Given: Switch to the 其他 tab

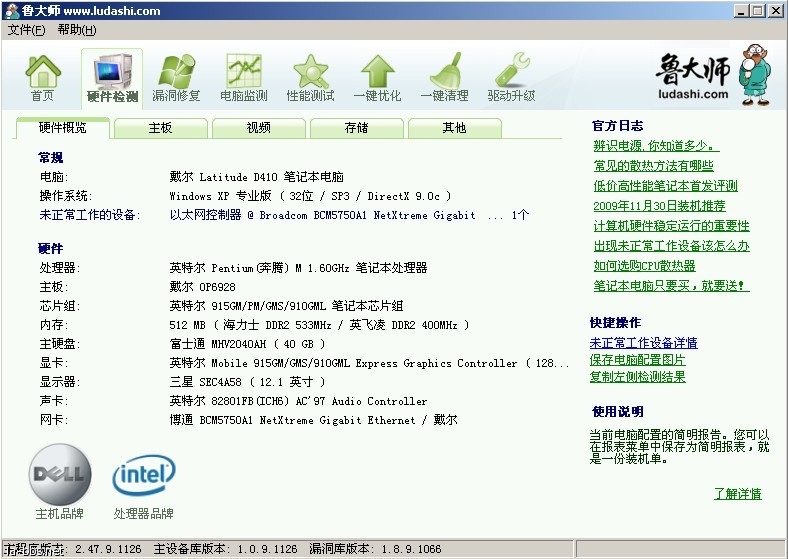Looking at the screenshot, I should click(x=454, y=128).
